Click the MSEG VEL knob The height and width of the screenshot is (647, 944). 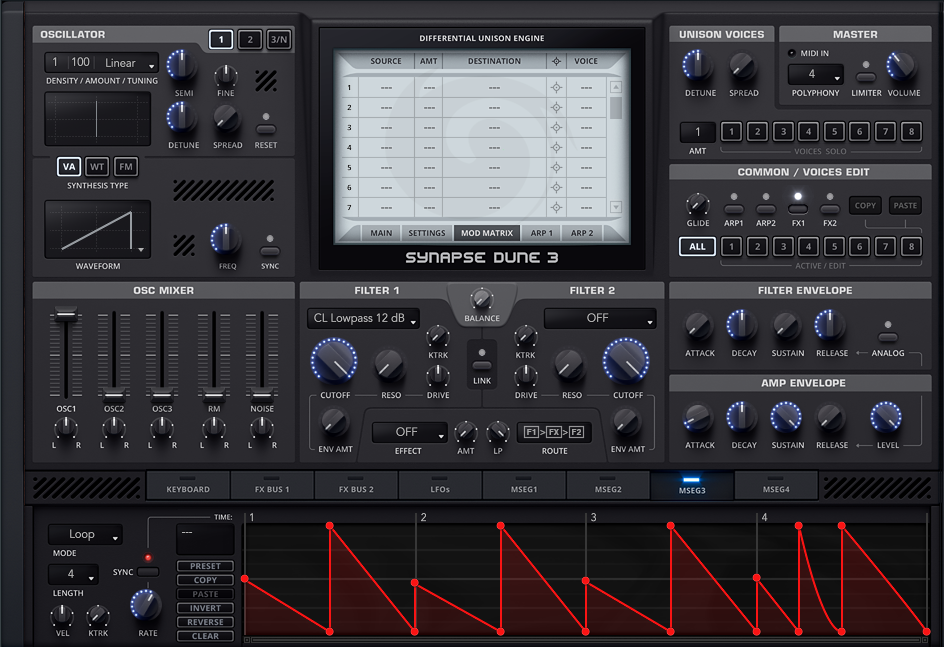point(62,616)
